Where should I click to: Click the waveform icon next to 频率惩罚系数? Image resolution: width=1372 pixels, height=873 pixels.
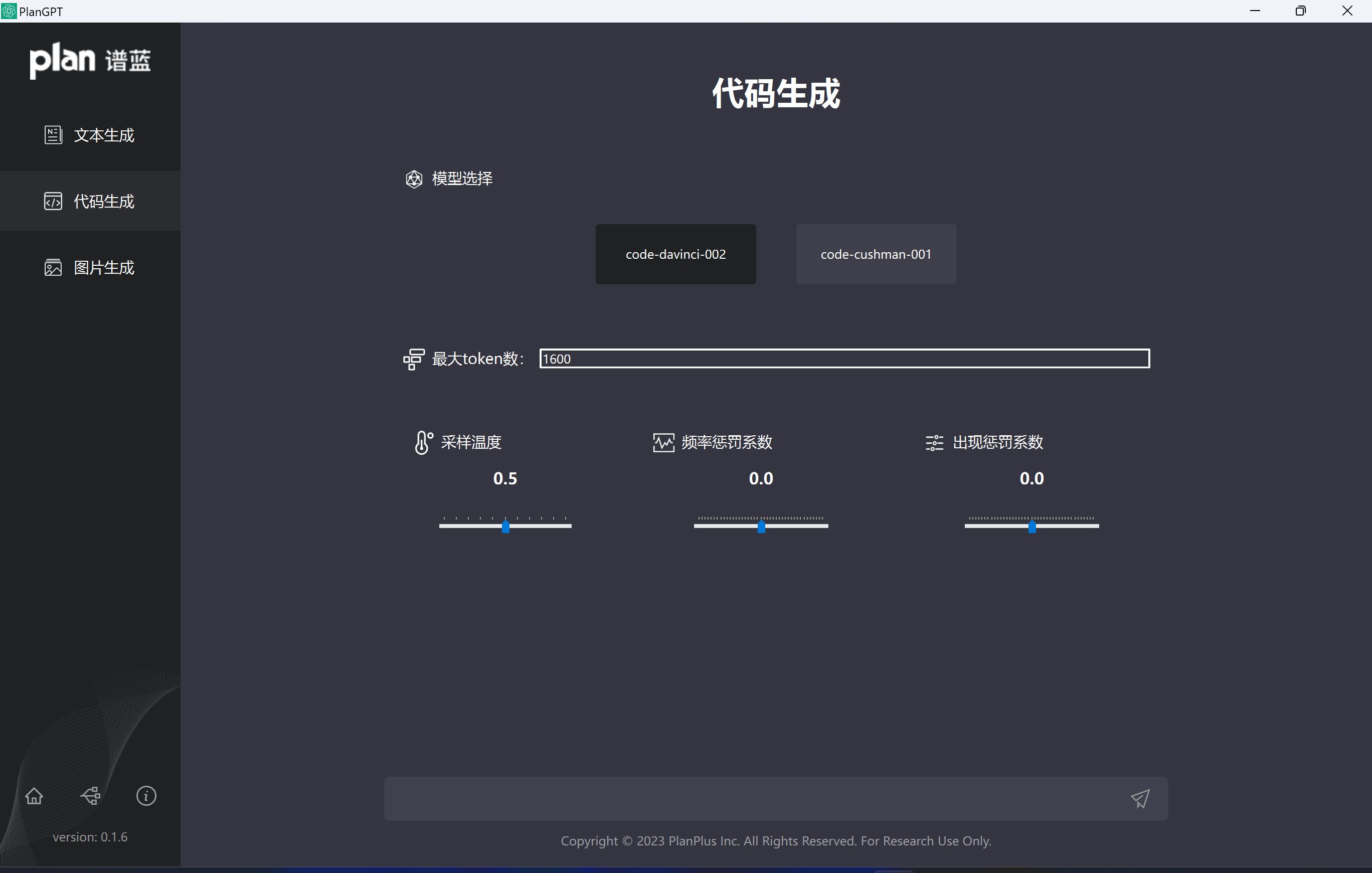663,442
